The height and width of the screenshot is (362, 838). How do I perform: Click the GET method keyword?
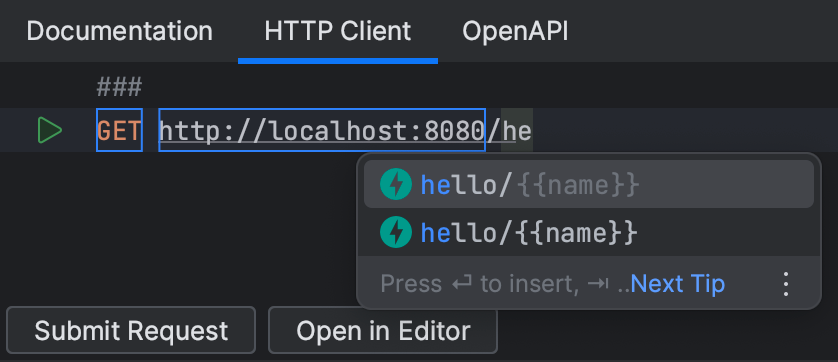coord(119,130)
